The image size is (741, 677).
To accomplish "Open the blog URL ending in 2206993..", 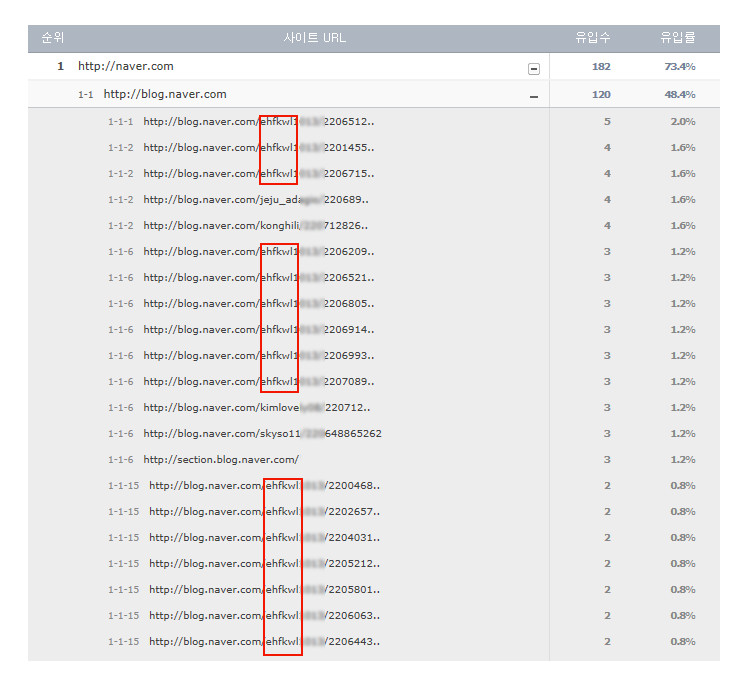I will click(258, 355).
